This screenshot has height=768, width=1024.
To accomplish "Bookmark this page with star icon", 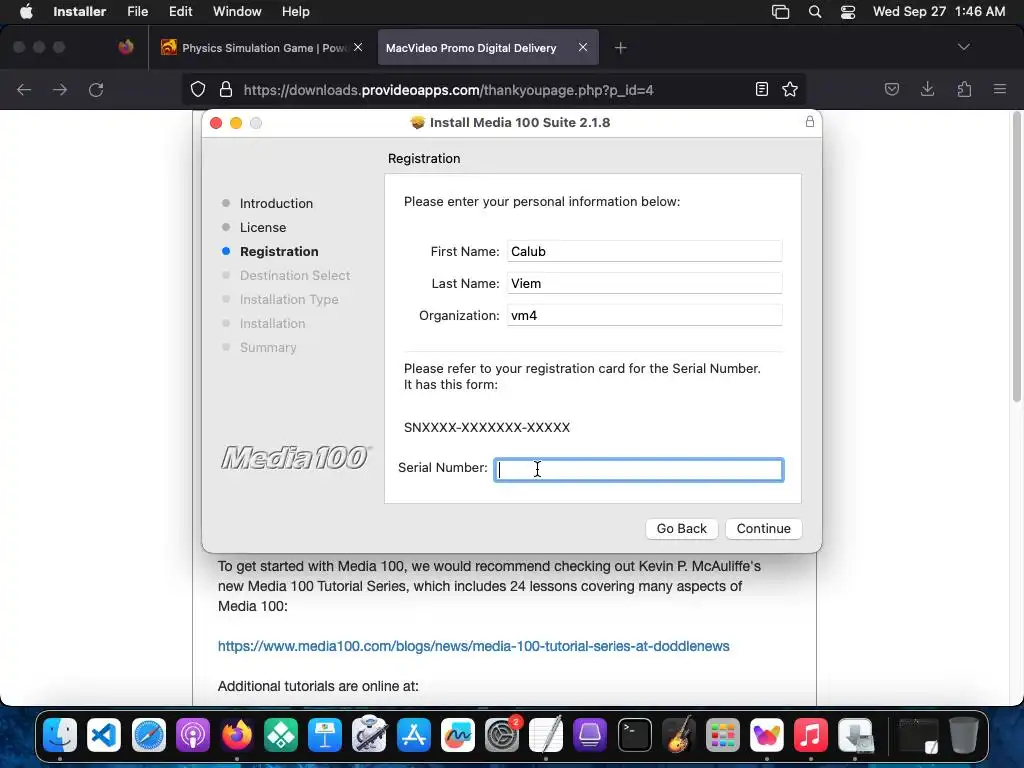I will coord(790,89).
